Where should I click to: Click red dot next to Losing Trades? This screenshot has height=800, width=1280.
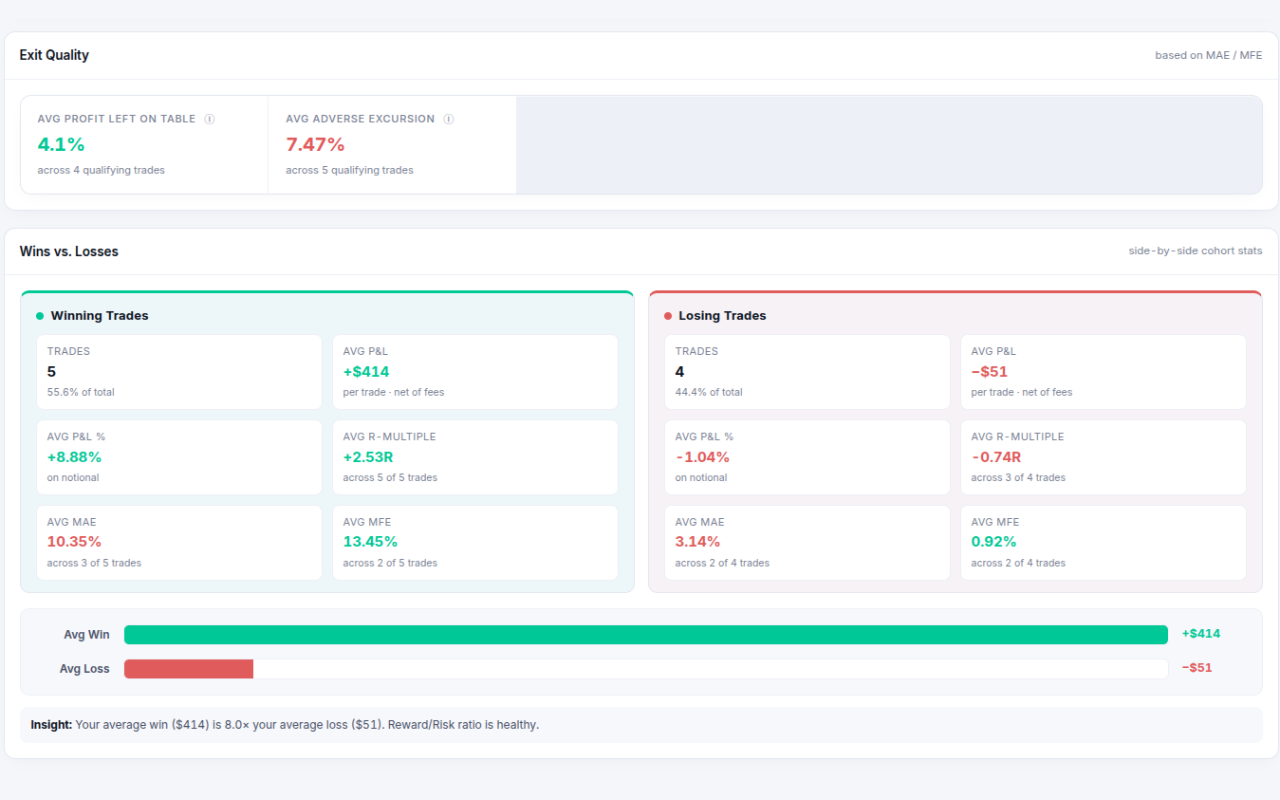668,316
